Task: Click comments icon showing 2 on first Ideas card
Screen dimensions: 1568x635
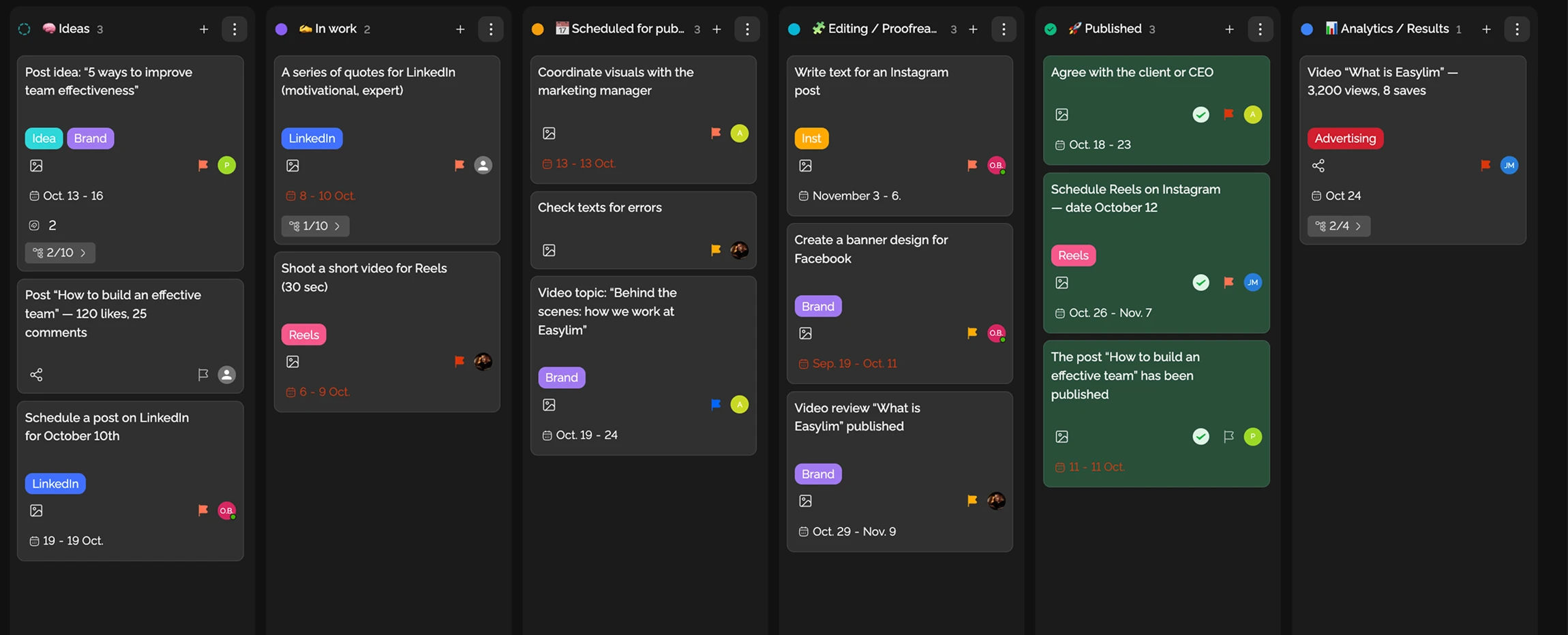Action: [x=35, y=226]
